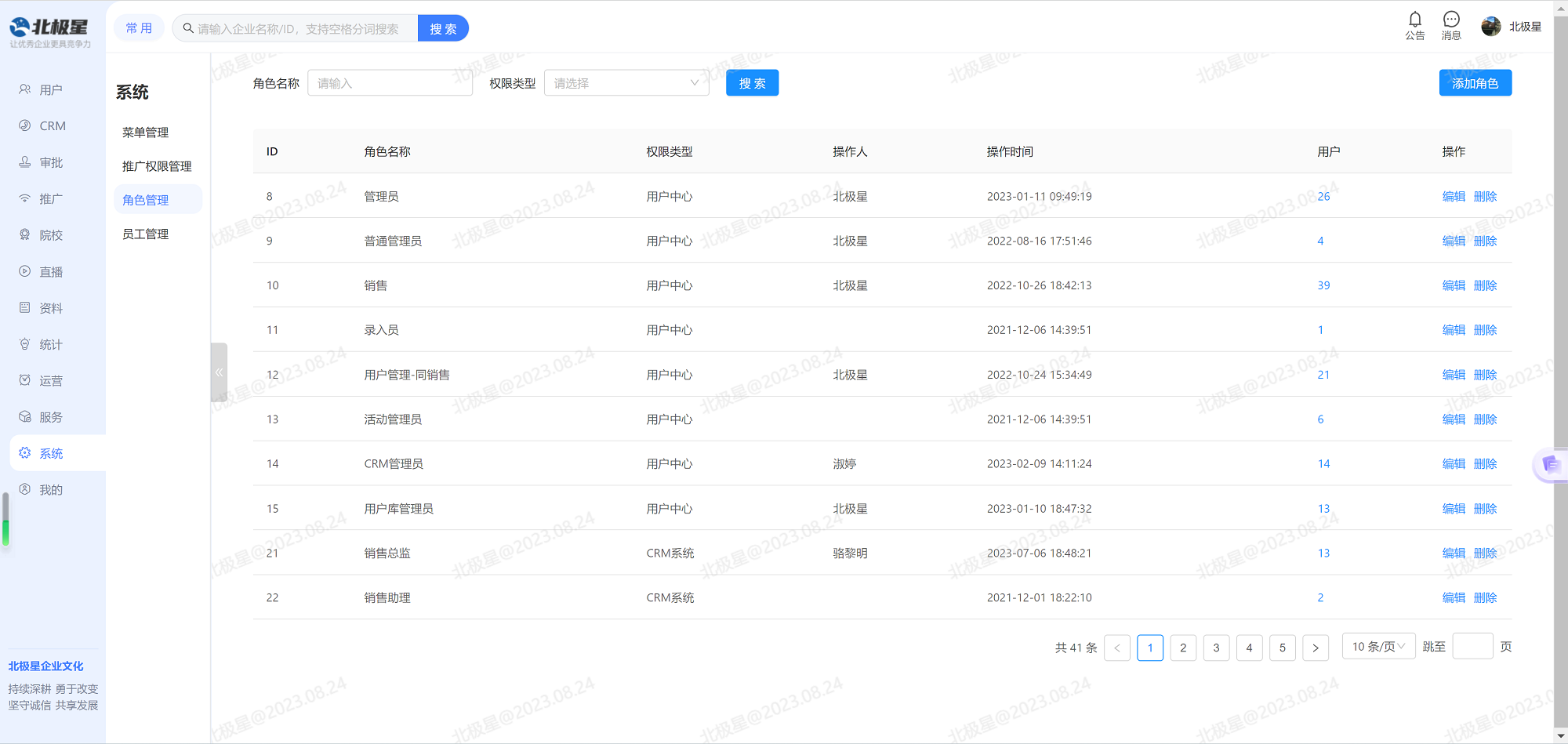
Task: Go to page 3
Action: [x=1216, y=648]
